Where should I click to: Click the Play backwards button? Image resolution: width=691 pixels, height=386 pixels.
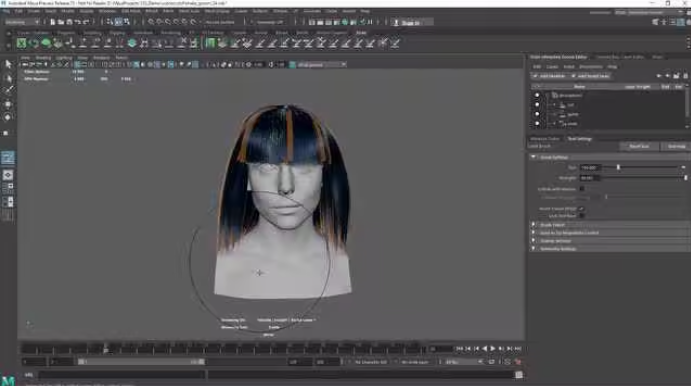[485, 349]
